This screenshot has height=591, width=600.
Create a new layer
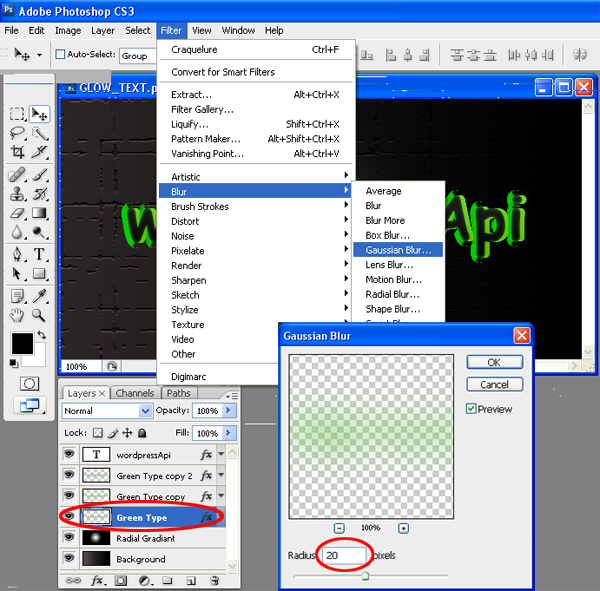[x=191, y=581]
